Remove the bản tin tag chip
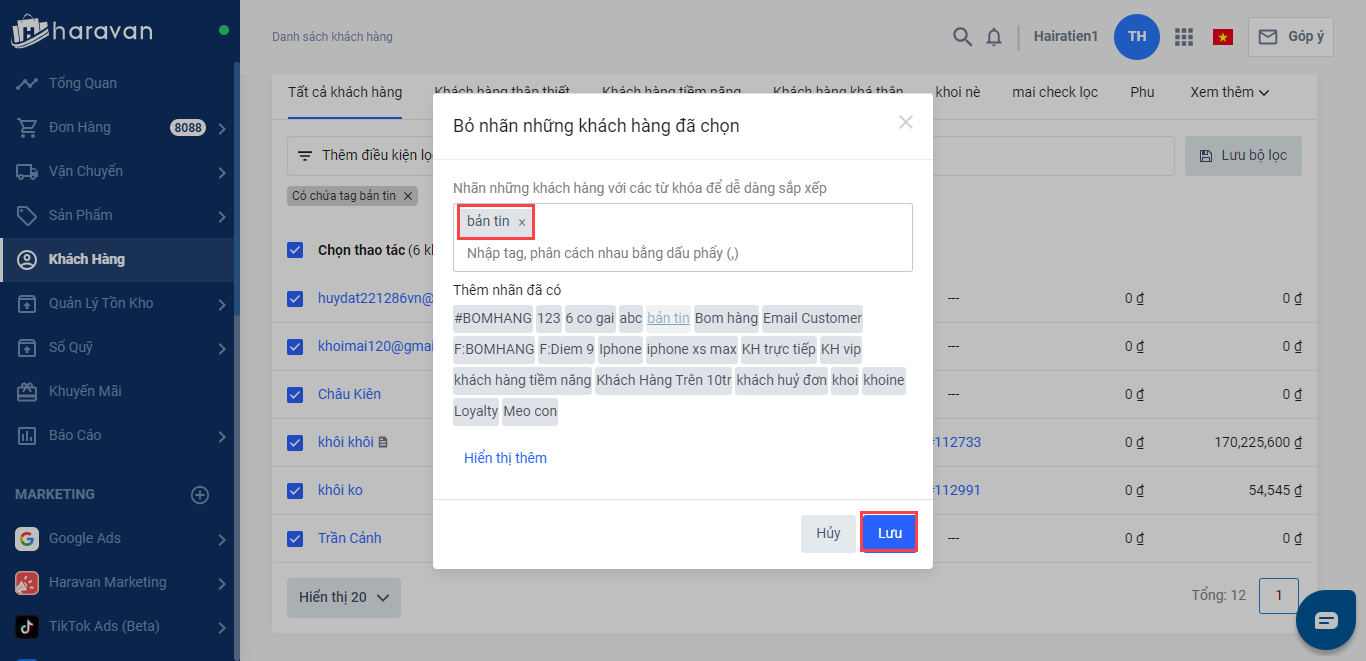The image size is (1366, 661). [522, 222]
